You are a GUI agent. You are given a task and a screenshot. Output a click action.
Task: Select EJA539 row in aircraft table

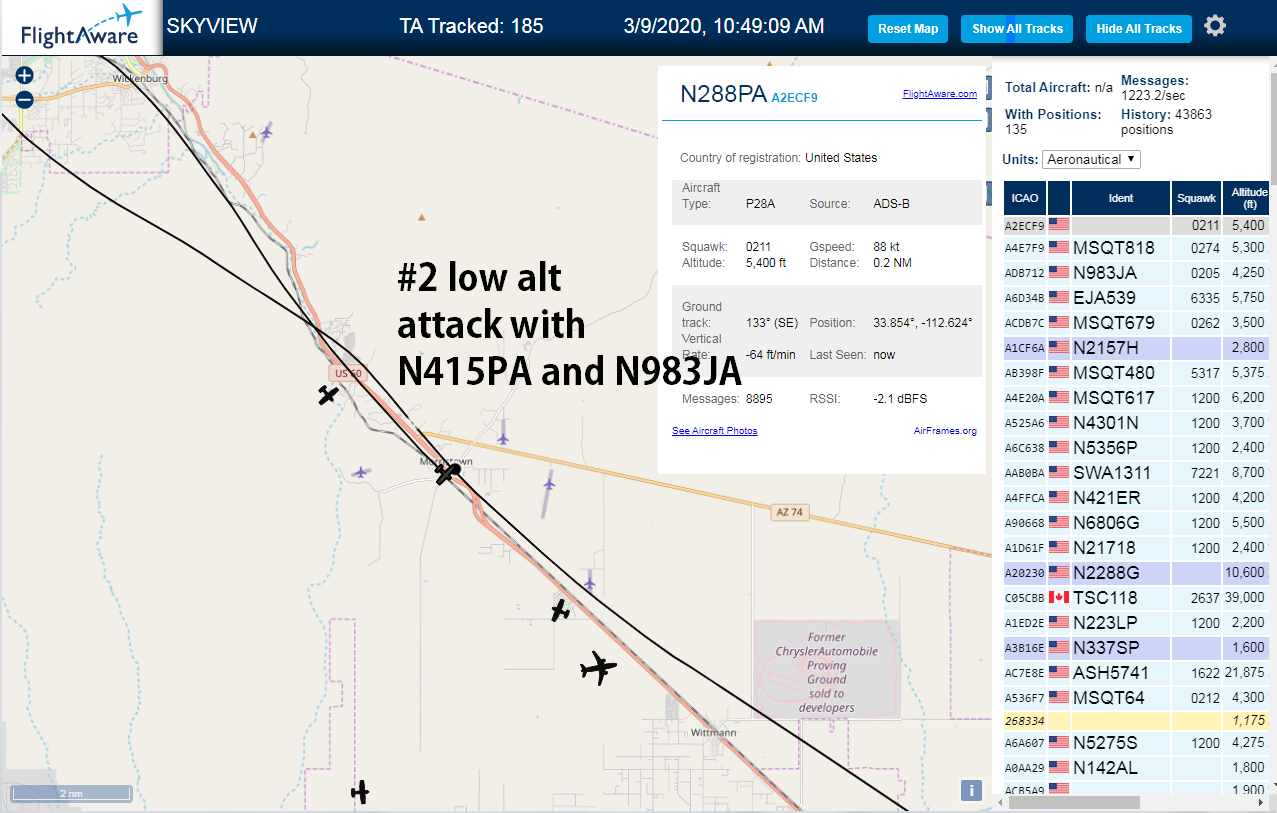[x=1136, y=298]
